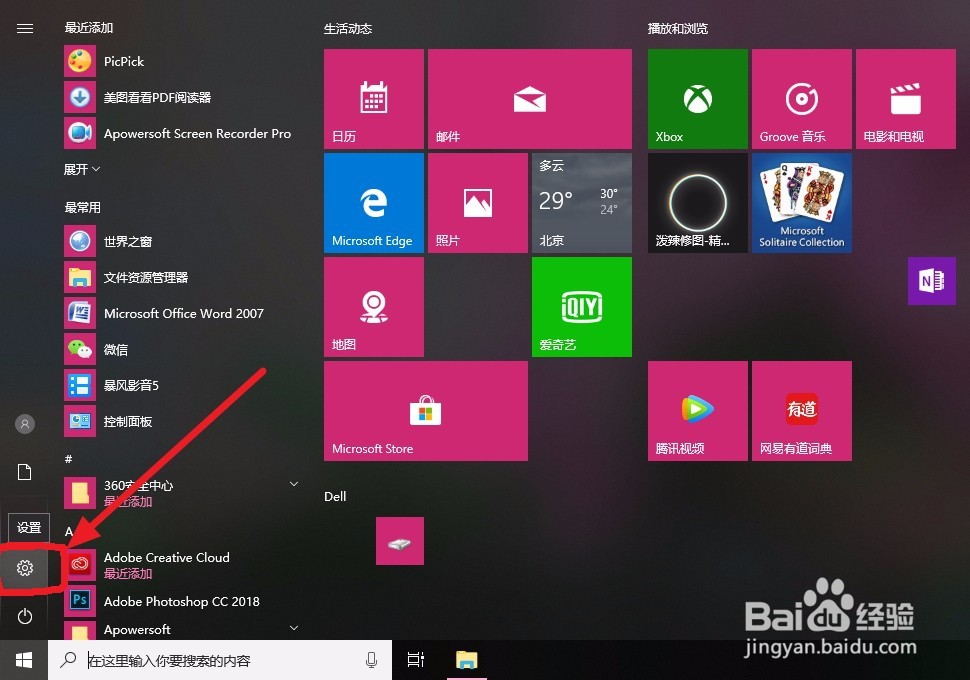The width and height of the screenshot is (970, 680).
Task: Launch Microsoft Solitaire Collection tile
Action: 802,203
